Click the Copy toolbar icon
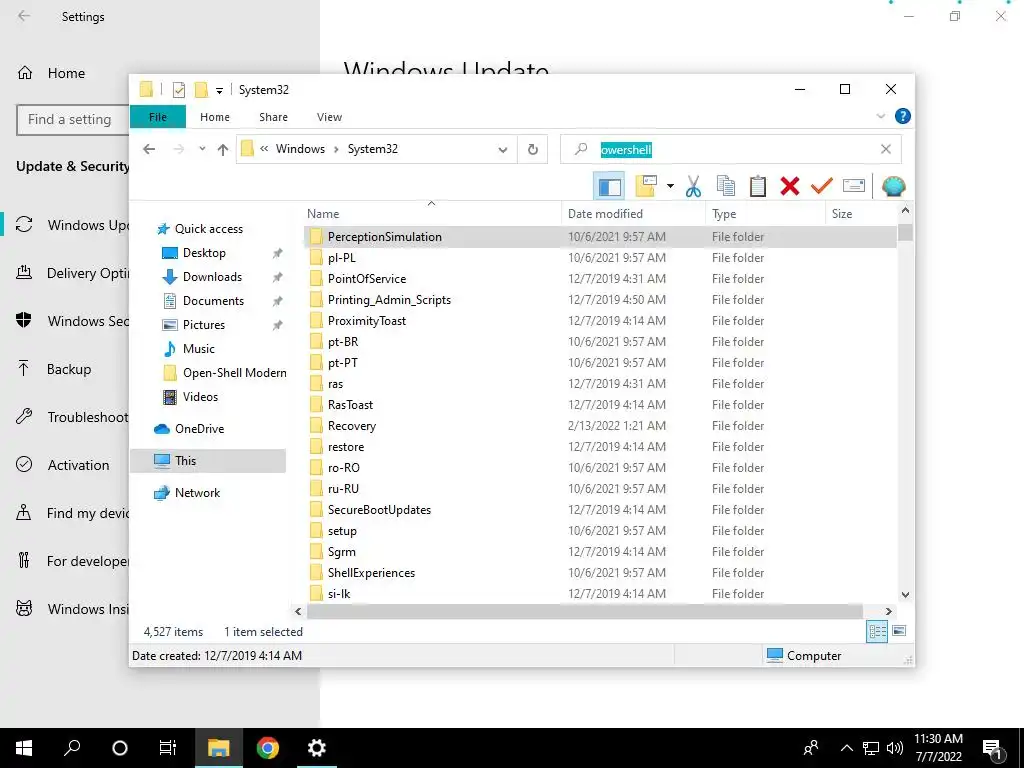1024x768 pixels. click(x=726, y=186)
